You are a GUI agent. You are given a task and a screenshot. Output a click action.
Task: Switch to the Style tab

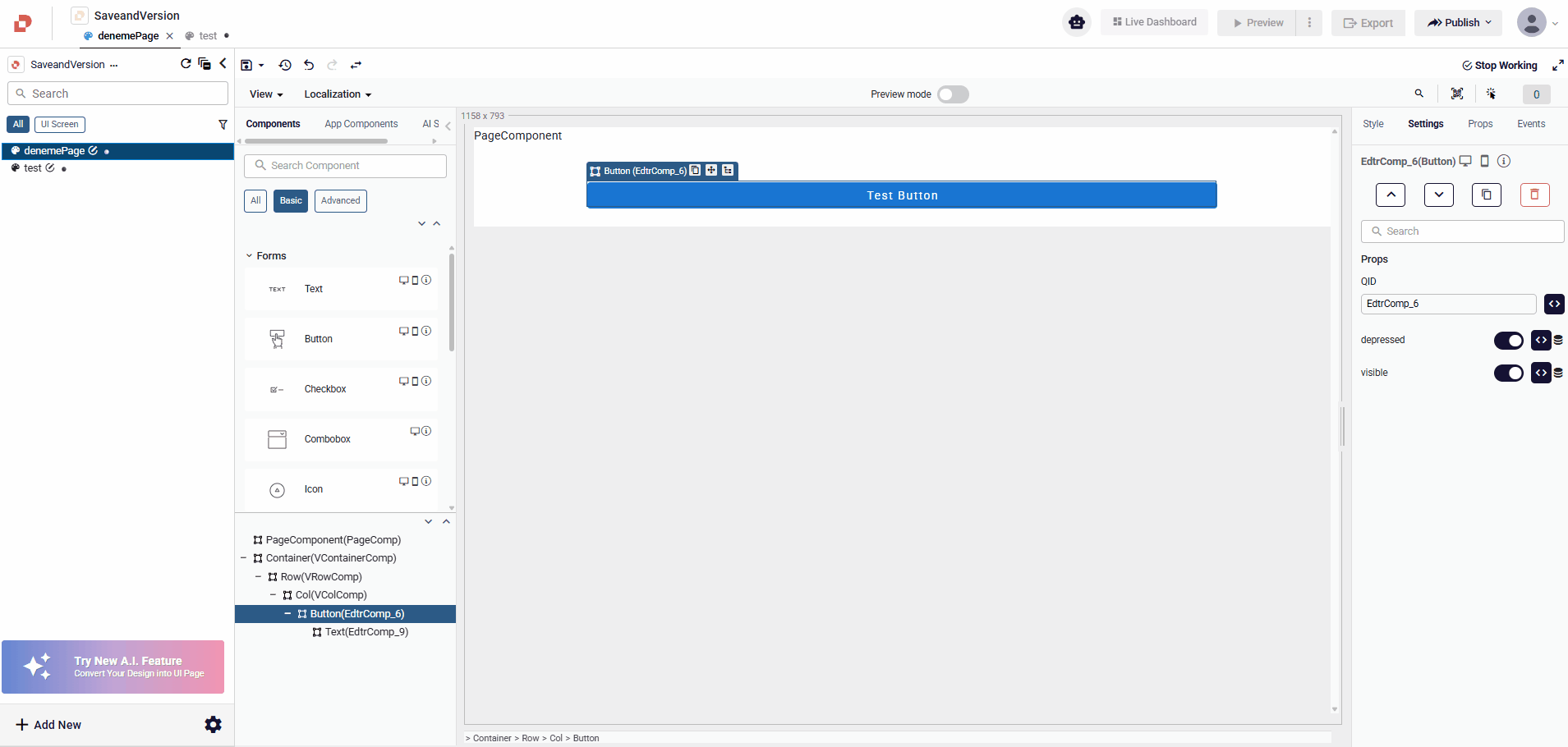click(x=1373, y=124)
